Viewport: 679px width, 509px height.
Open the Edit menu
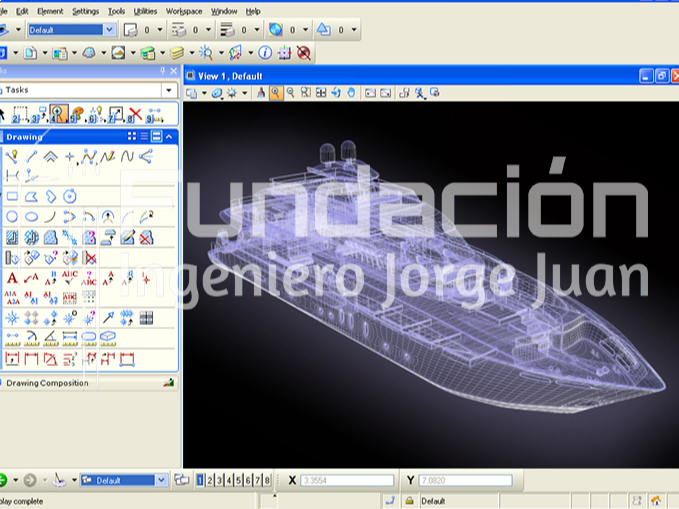(x=22, y=11)
